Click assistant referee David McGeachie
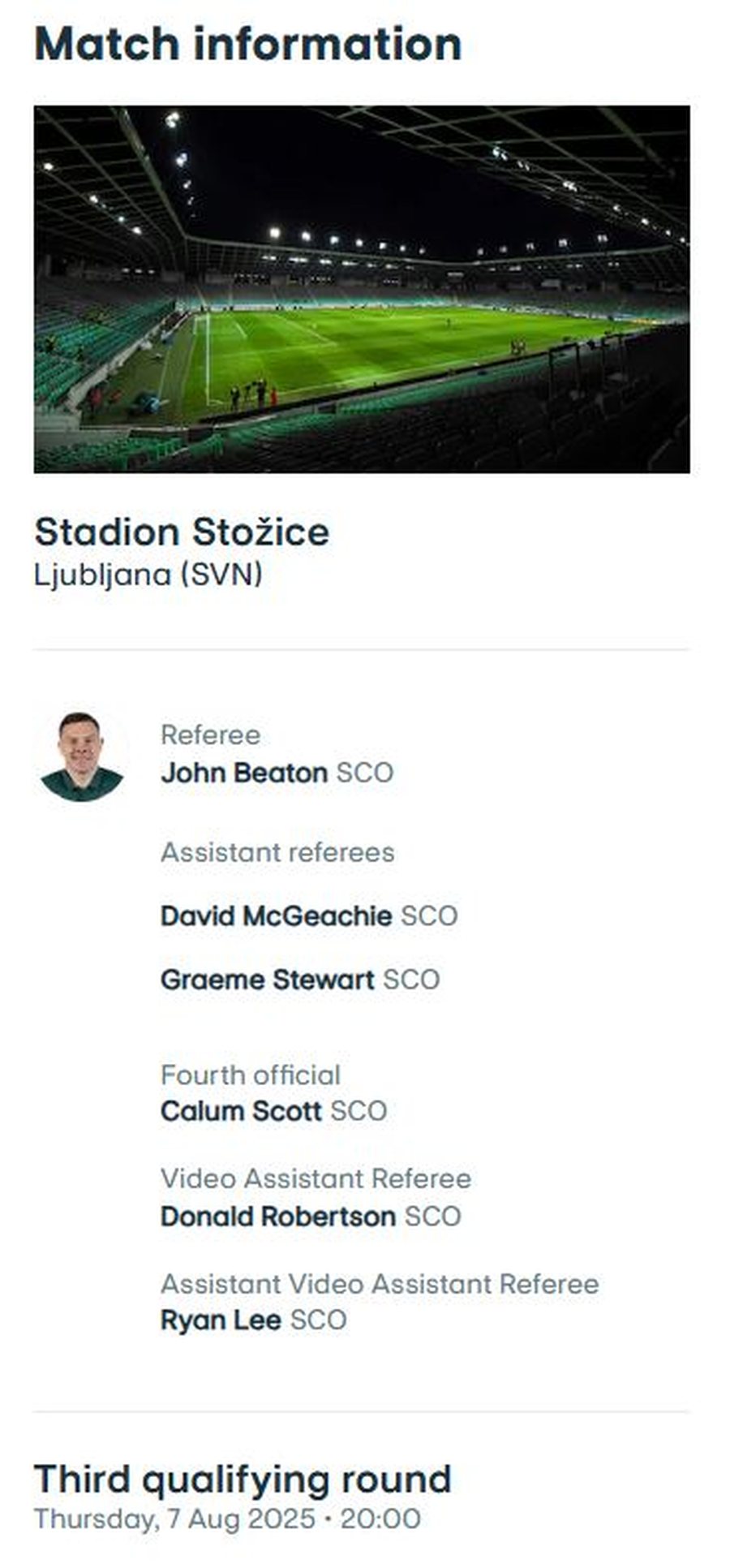The width and height of the screenshot is (730, 1568). 277,916
